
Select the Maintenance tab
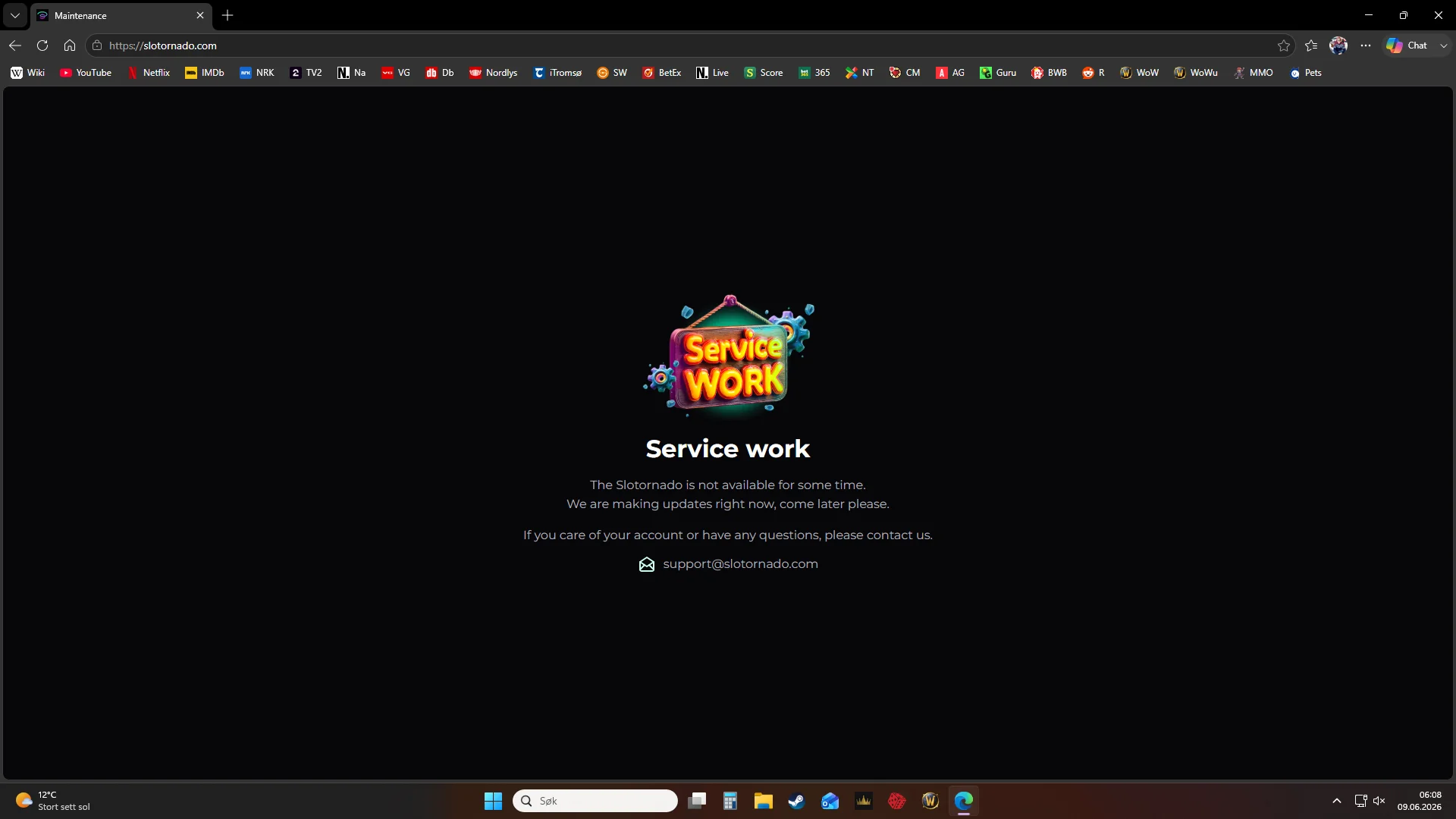(x=121, y=15)
